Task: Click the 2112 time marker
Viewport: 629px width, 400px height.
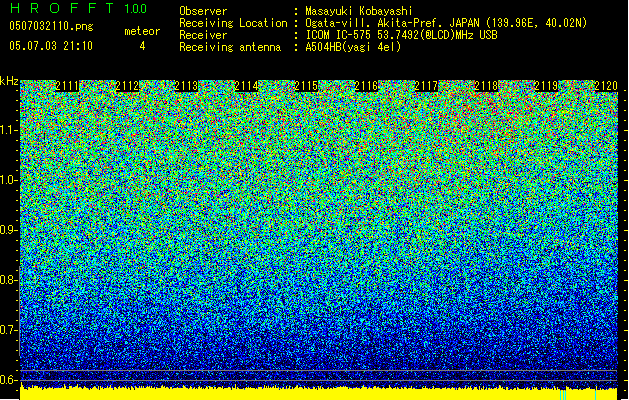Action: (x=127, y=86)
